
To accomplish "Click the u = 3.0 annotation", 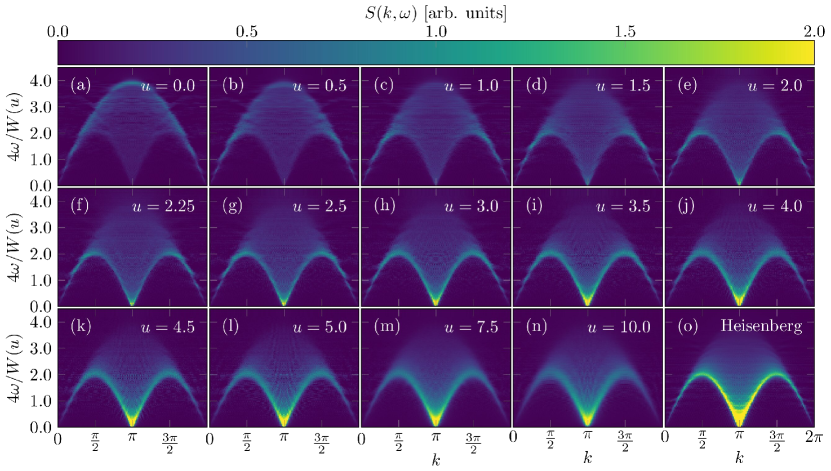I will [471, 206].
